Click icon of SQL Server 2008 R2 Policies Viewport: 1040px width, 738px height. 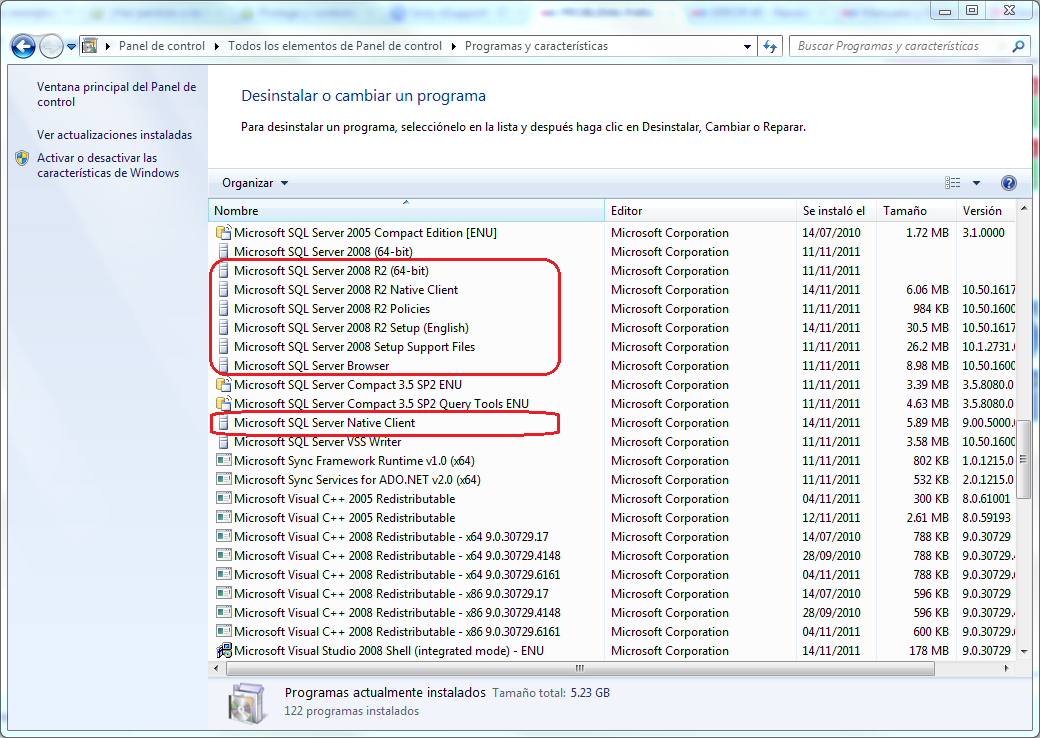[224, 309]
